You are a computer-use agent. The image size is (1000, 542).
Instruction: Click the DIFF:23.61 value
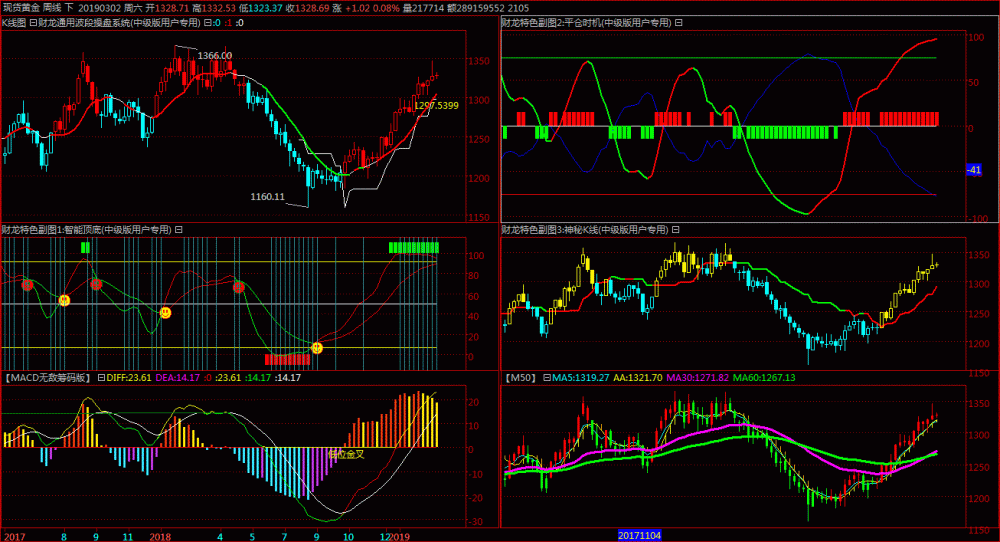(129, 377)
